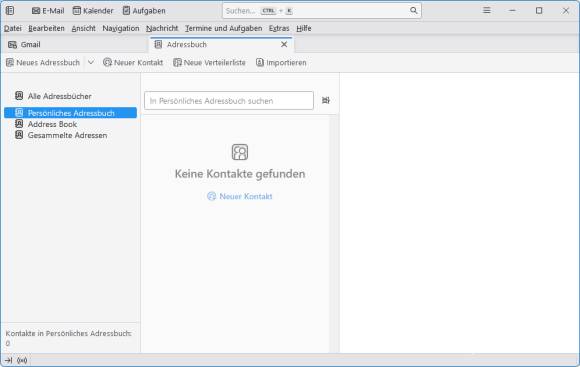580x367 pixels.
Task: Click Neues Adressbuch button
Action: pos(43,63)
